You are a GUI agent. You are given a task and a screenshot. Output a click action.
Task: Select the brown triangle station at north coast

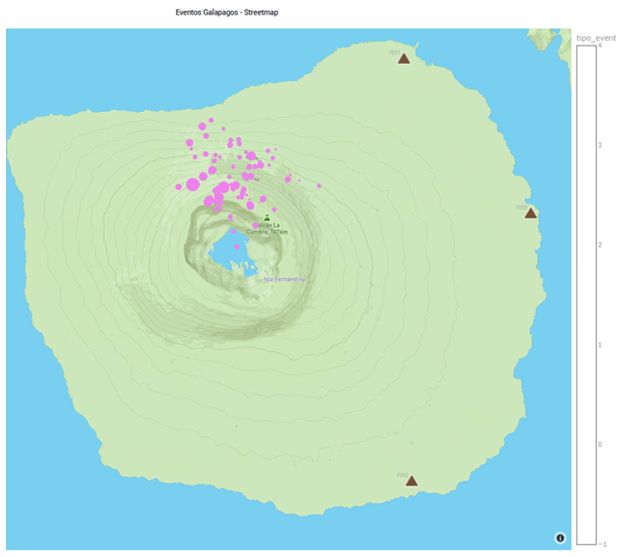[x=404, y=59]
